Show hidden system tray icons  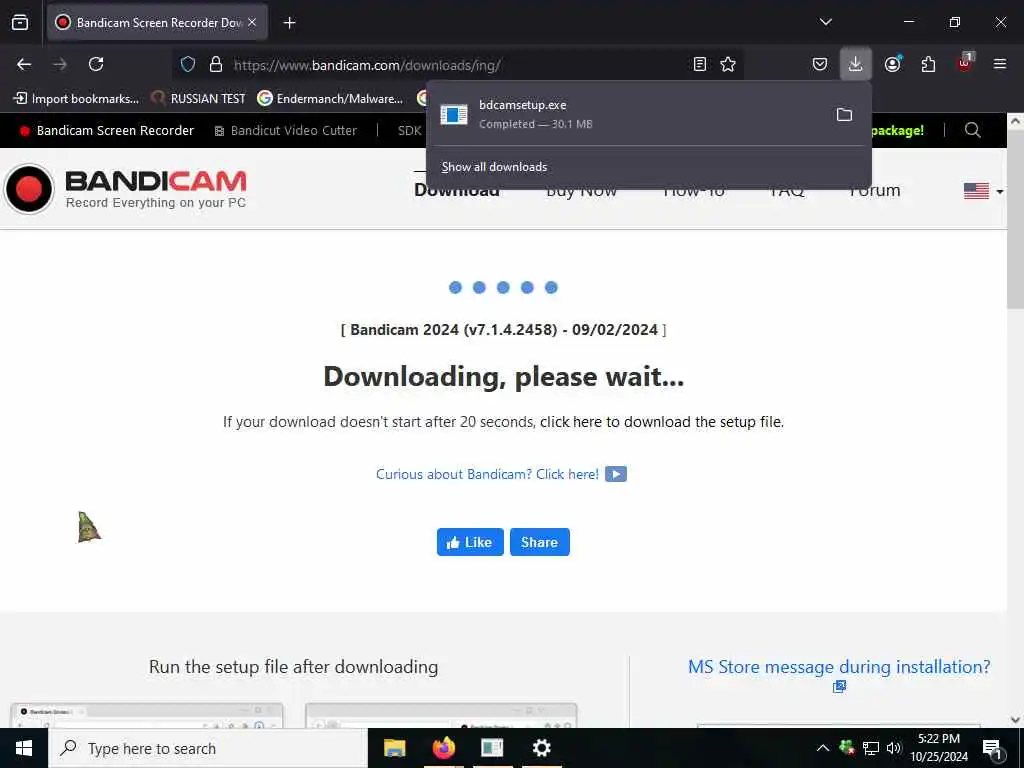click(823, 748)
